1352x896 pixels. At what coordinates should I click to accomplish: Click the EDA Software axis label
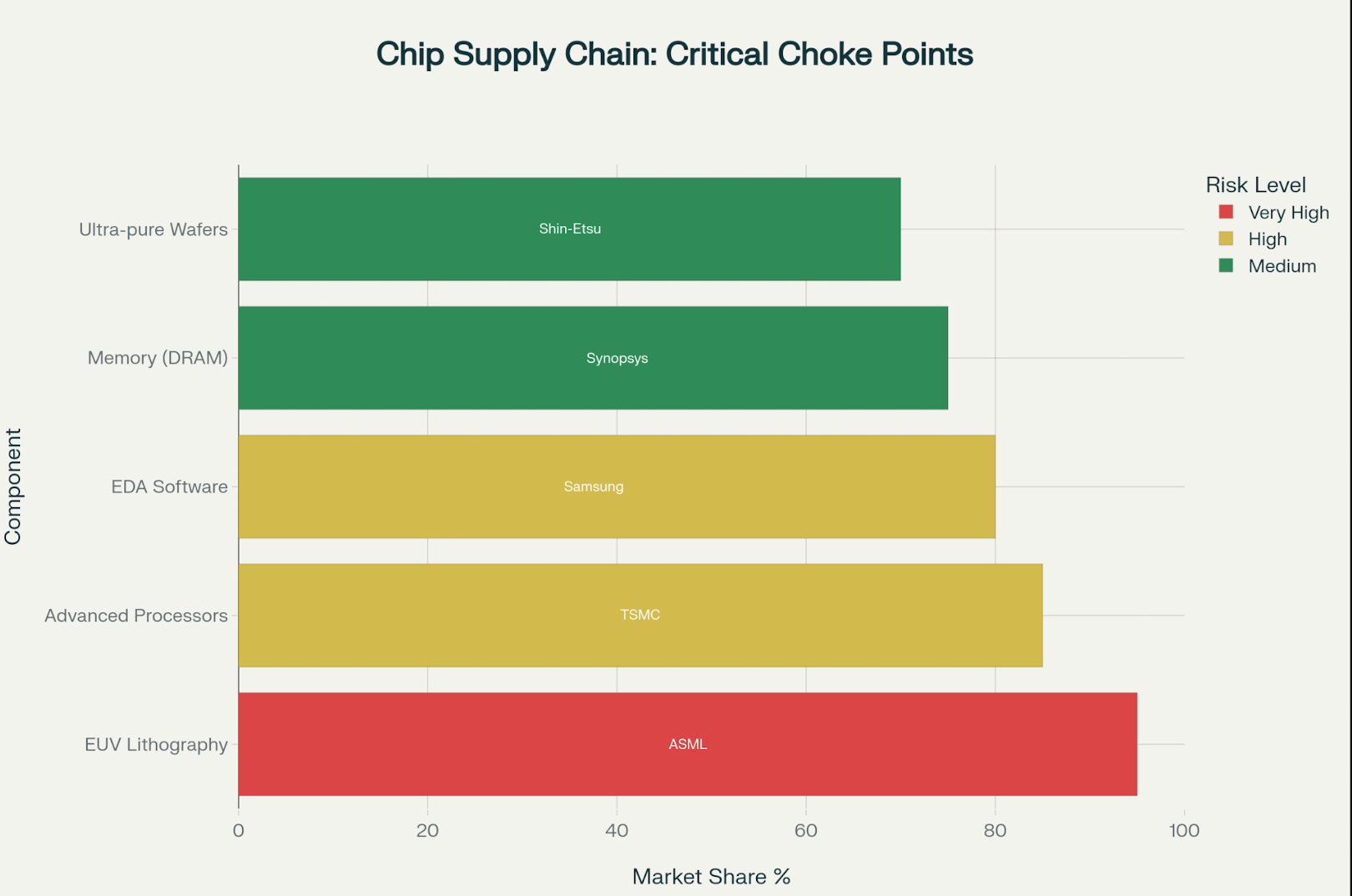coord(169,486)
